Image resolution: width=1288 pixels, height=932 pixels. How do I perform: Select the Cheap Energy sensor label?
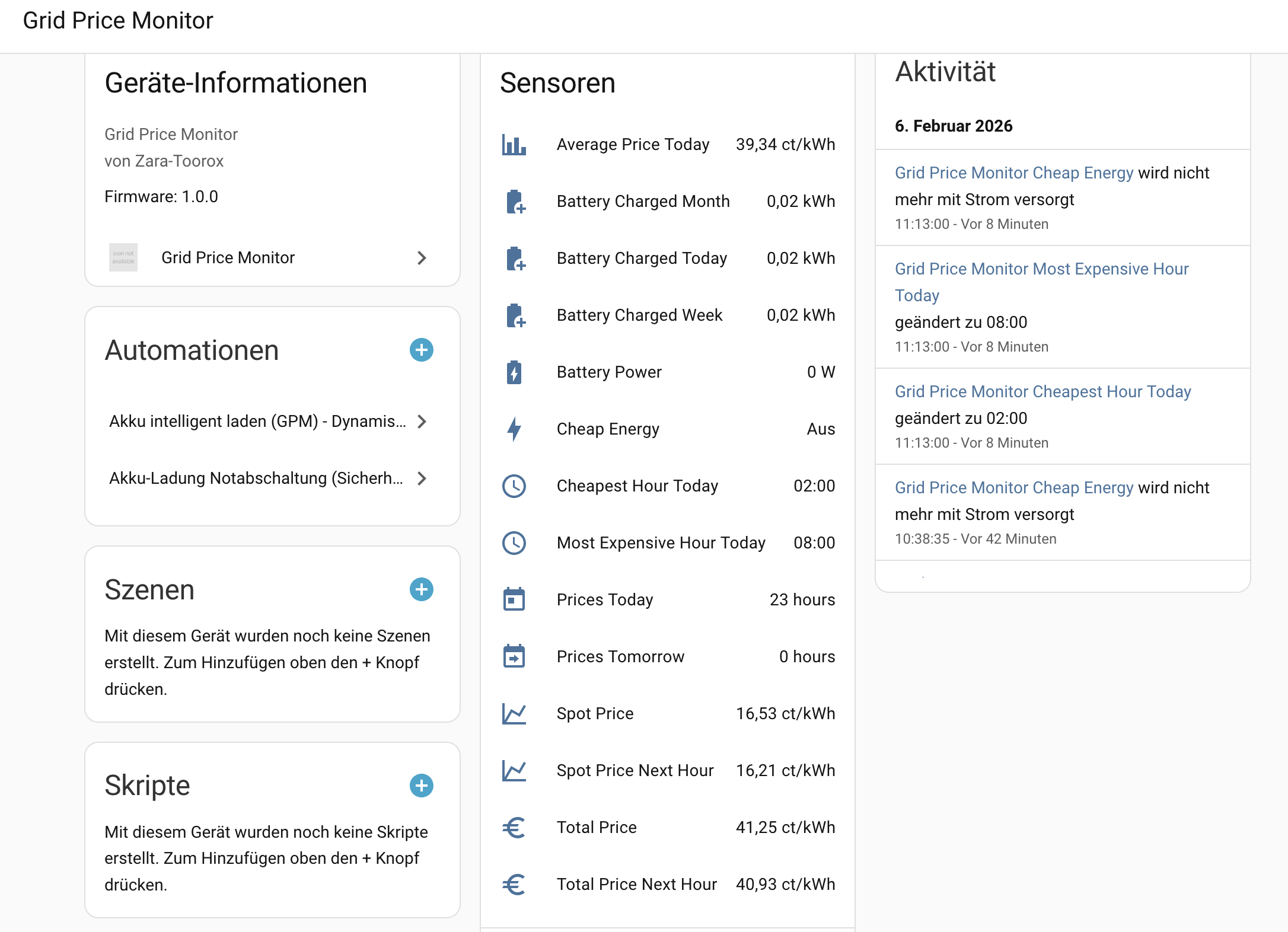click(x=608, y=429)
